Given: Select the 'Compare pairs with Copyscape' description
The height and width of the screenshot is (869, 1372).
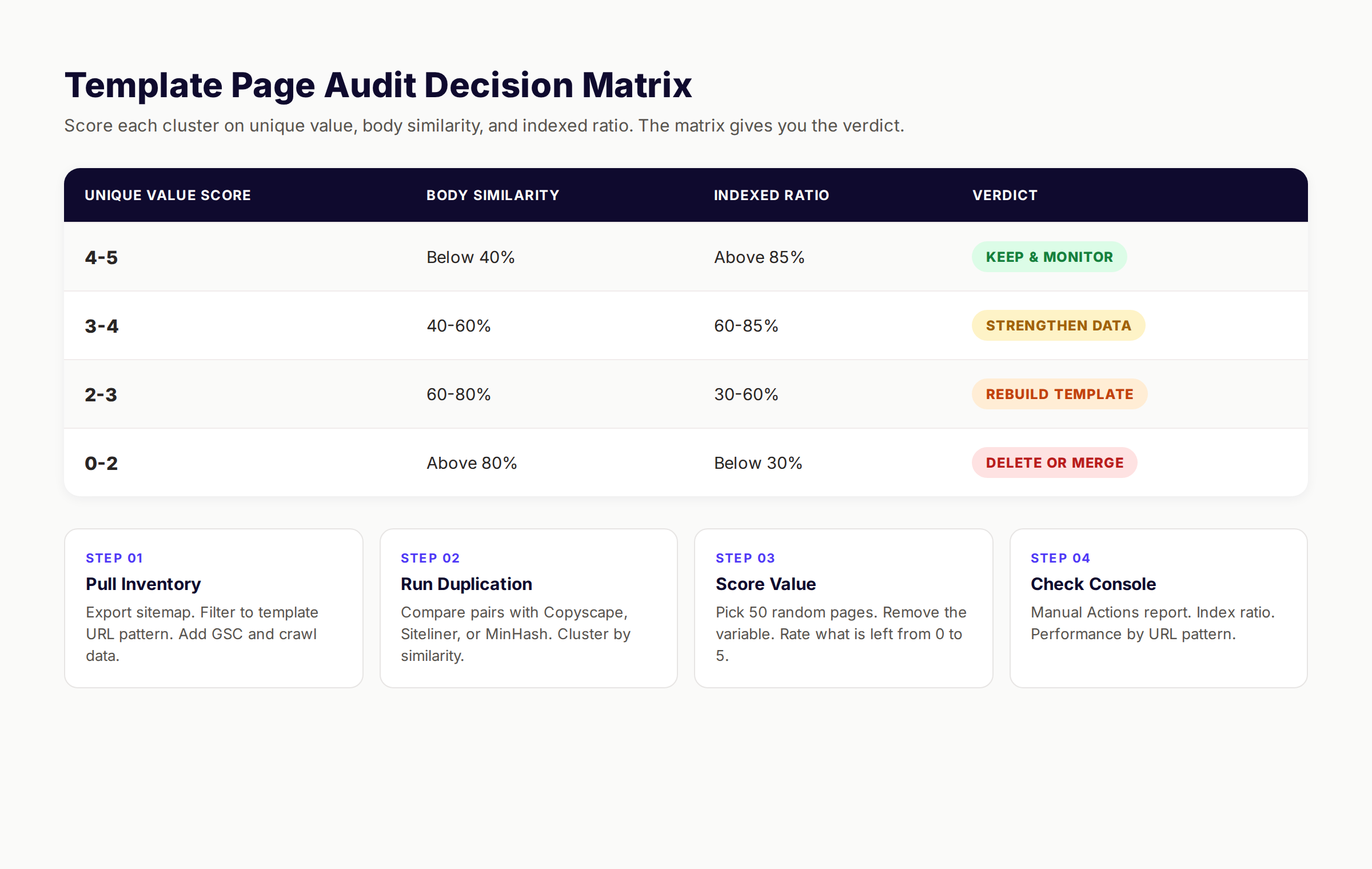Looking at the screenshot, I should [x=516, y=634].
